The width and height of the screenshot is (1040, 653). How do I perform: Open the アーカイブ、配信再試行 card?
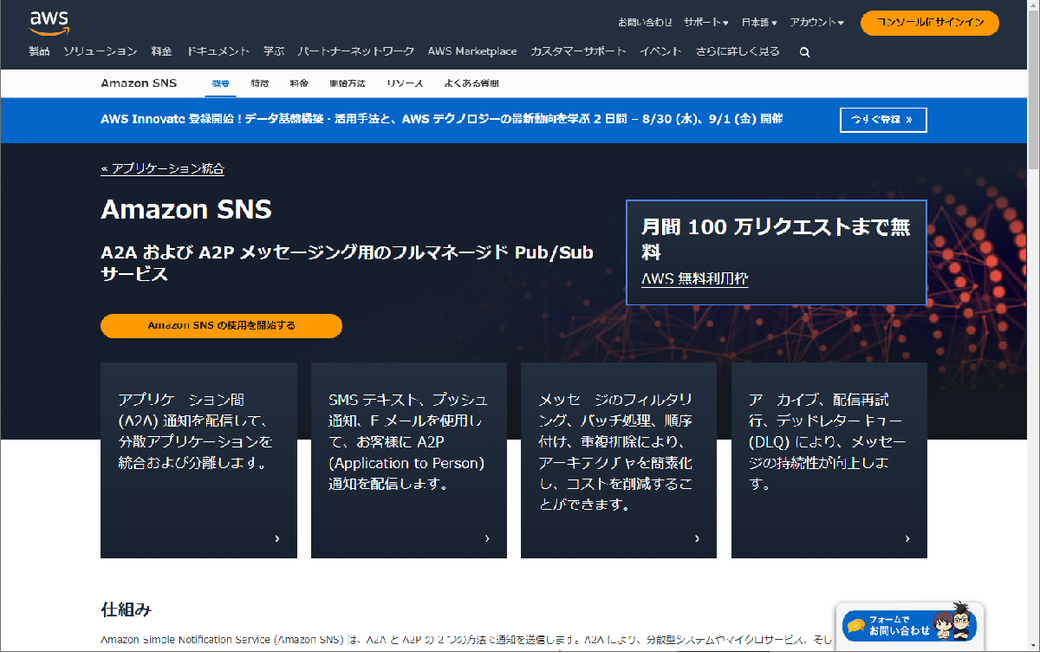(829, 460)
